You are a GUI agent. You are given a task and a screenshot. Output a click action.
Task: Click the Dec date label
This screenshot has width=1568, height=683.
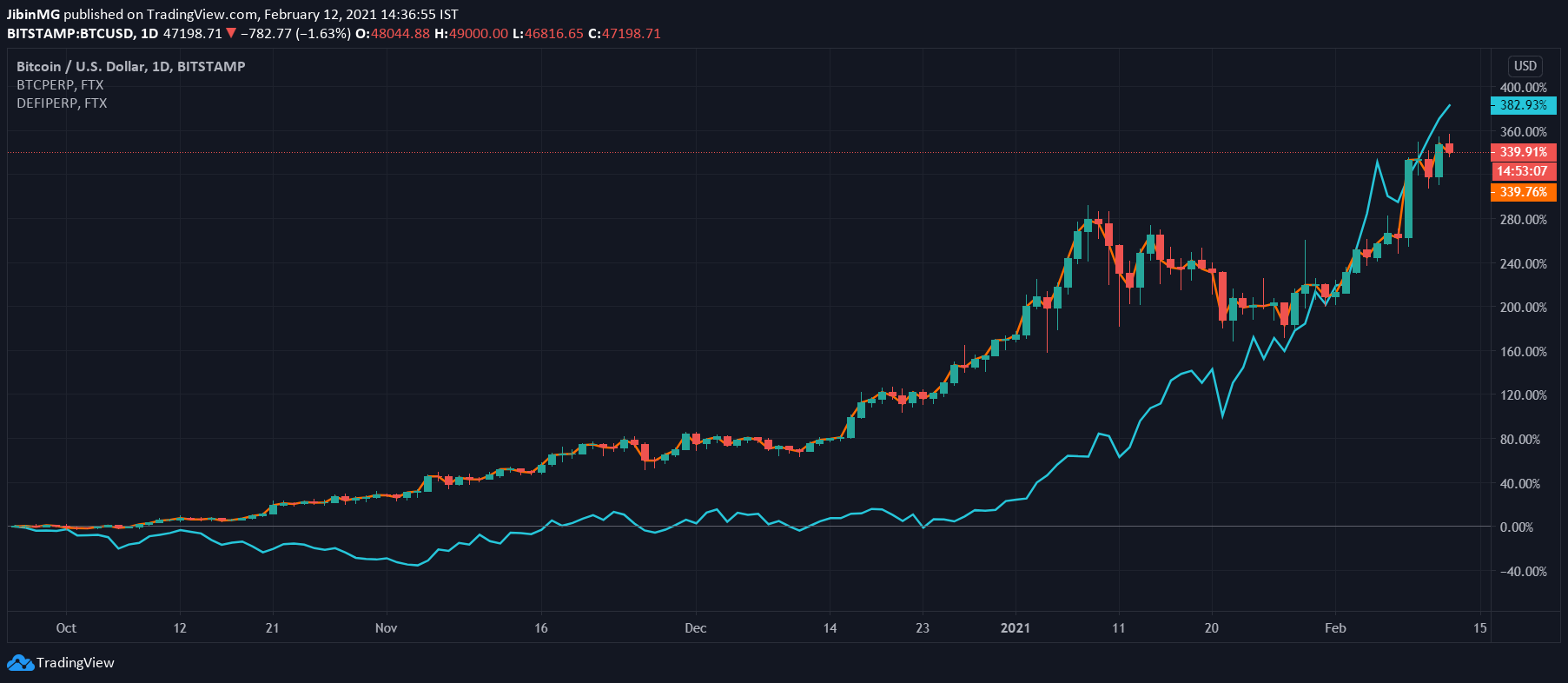point(695,628)
